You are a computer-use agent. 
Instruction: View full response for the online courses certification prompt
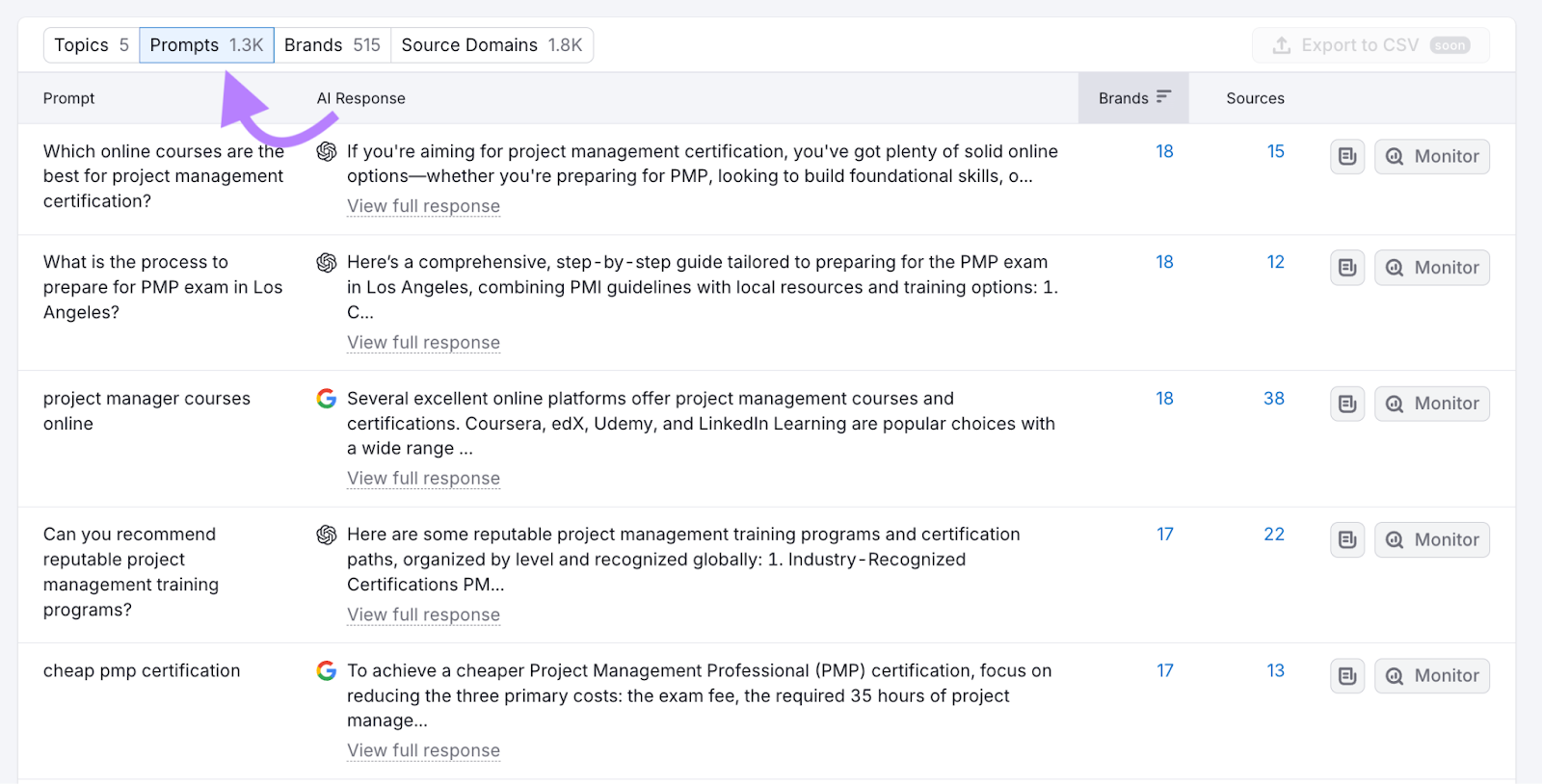[423, 206]
